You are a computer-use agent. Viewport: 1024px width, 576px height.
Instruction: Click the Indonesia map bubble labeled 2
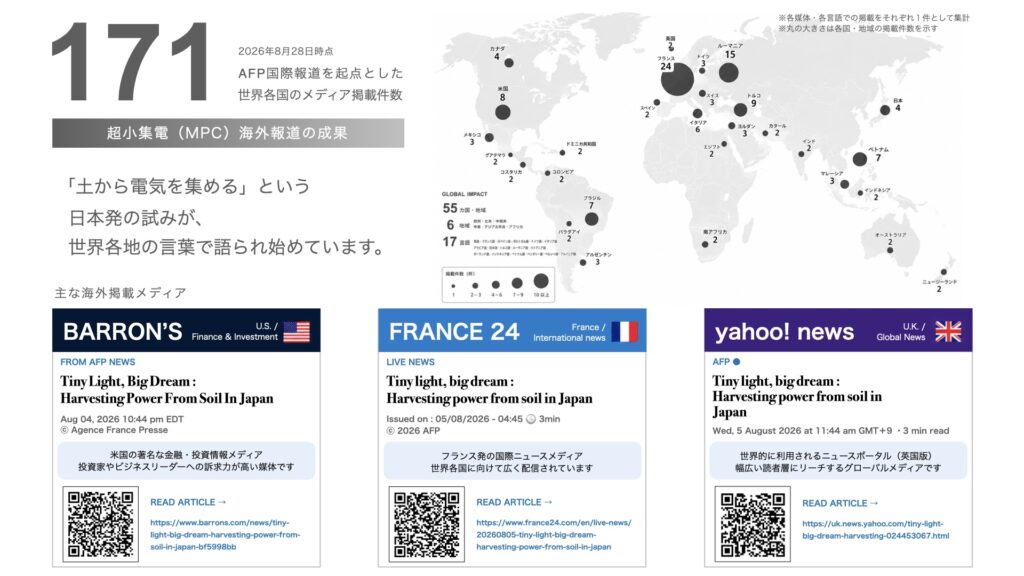tap(860, 193)
